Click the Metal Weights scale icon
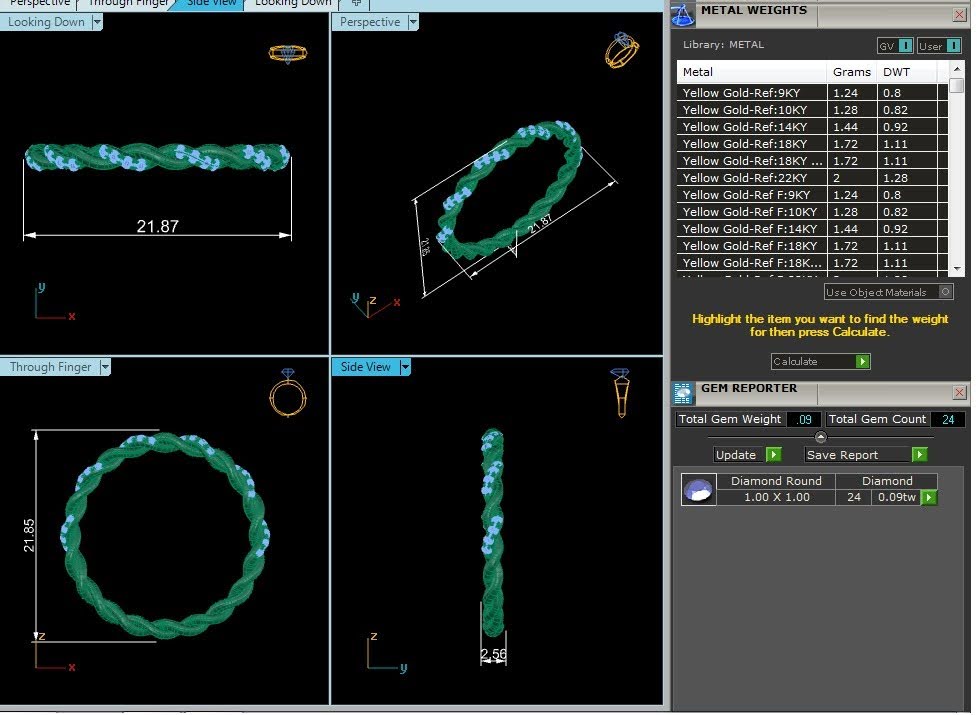This screenshot has width=977, height=715. tap(683, 14)
